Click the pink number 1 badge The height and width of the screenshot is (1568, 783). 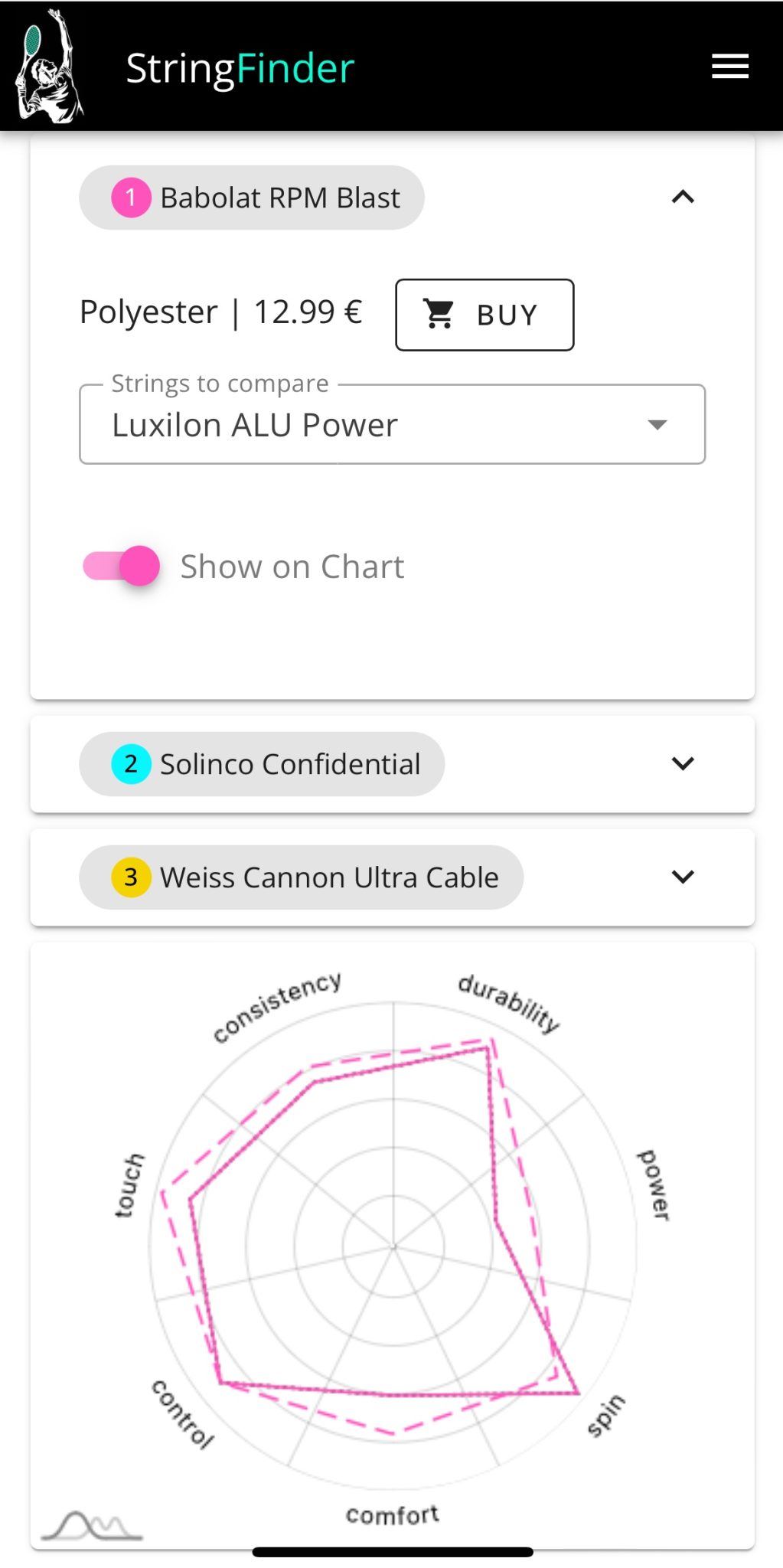(x=131, y=198)
